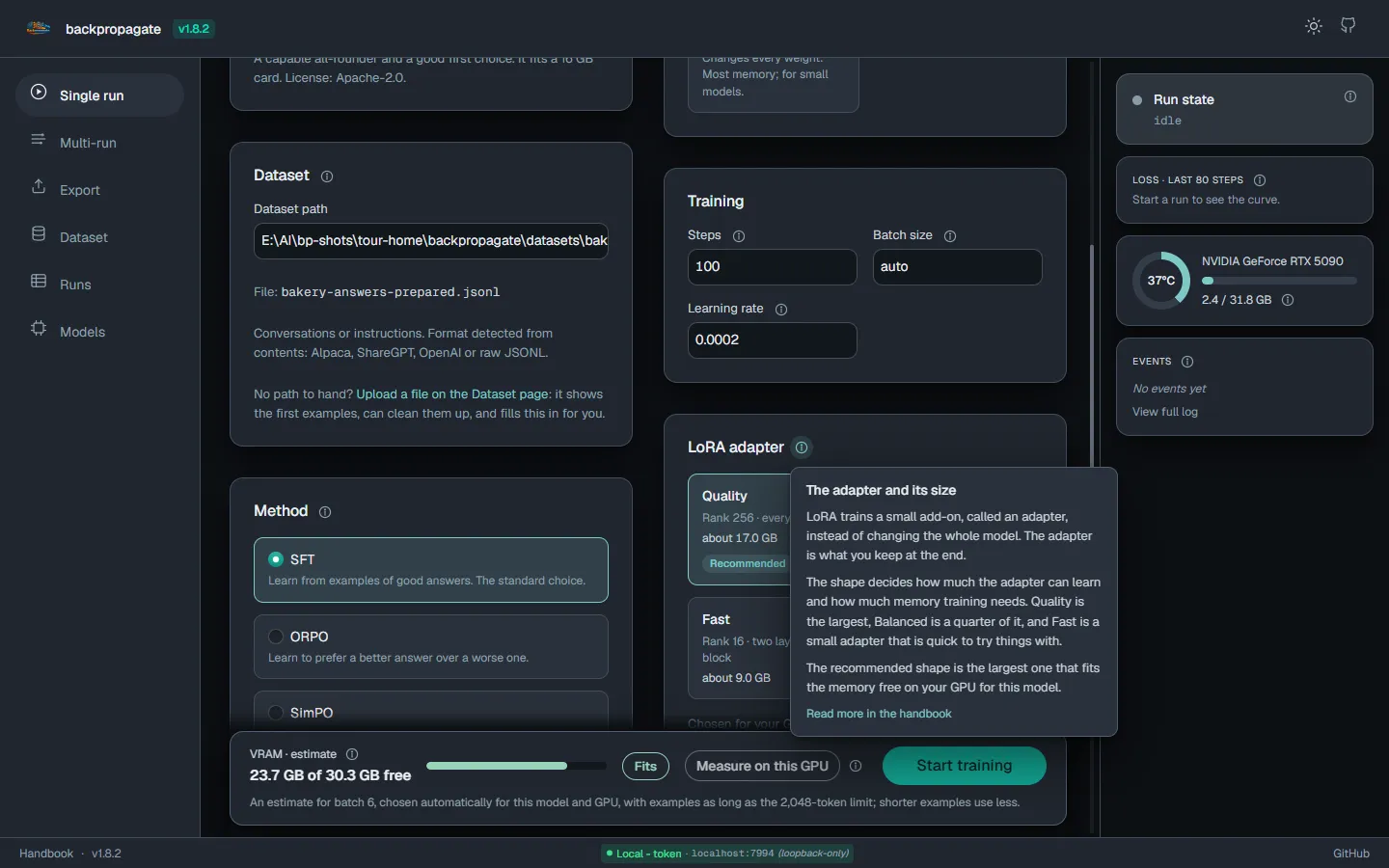Click the Steps input field
The image size is (1389, 868).
(x=772, y=267)
